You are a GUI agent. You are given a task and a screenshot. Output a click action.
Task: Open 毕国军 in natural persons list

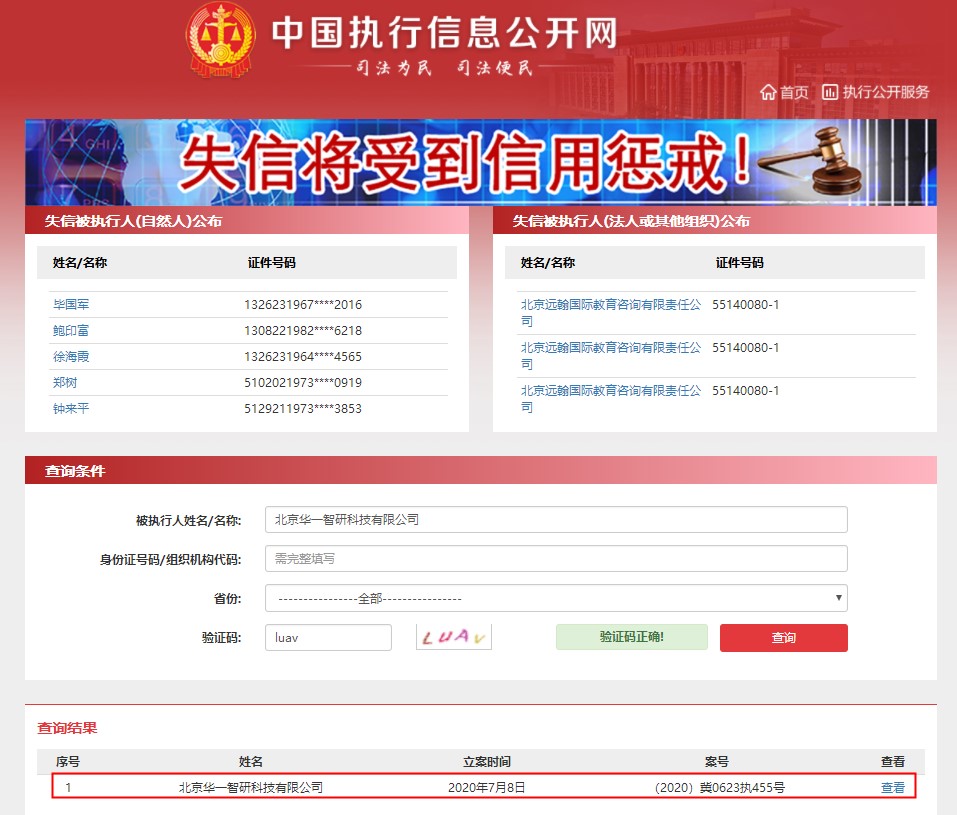click(x=71, y=304)
